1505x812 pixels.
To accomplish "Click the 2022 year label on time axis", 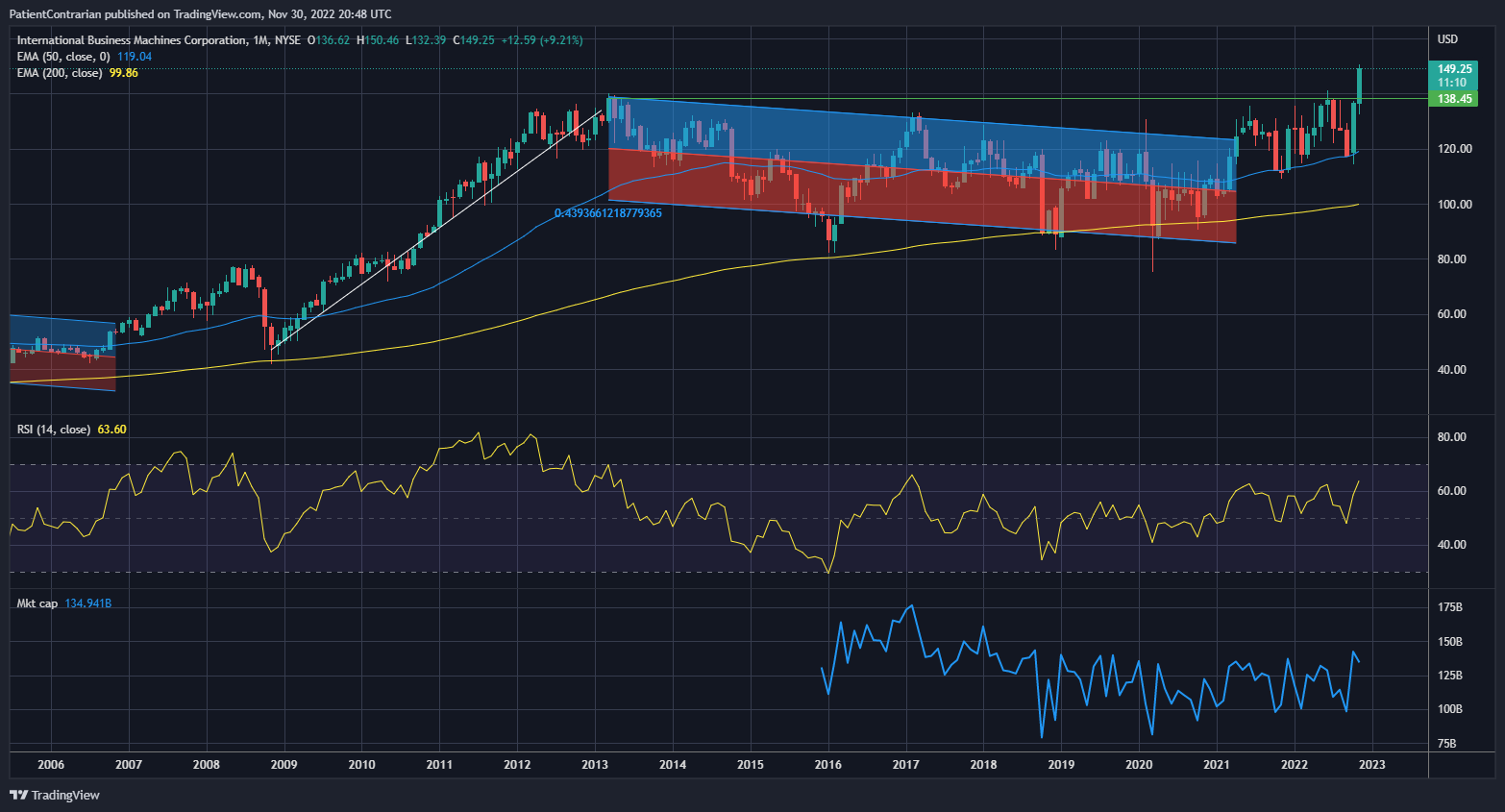I will [x=1295, y=765].
